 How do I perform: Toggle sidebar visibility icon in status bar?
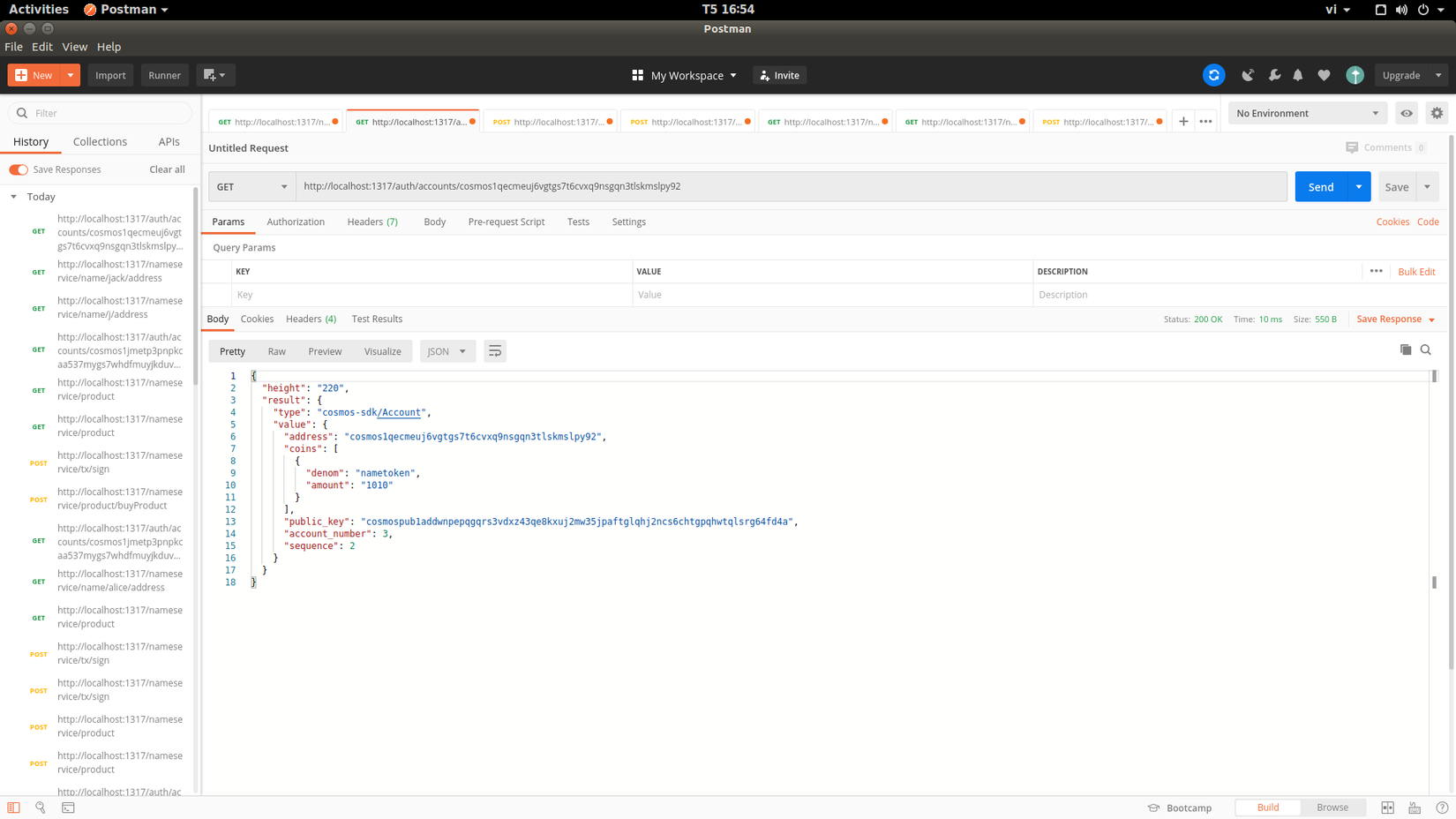(13, 808)
